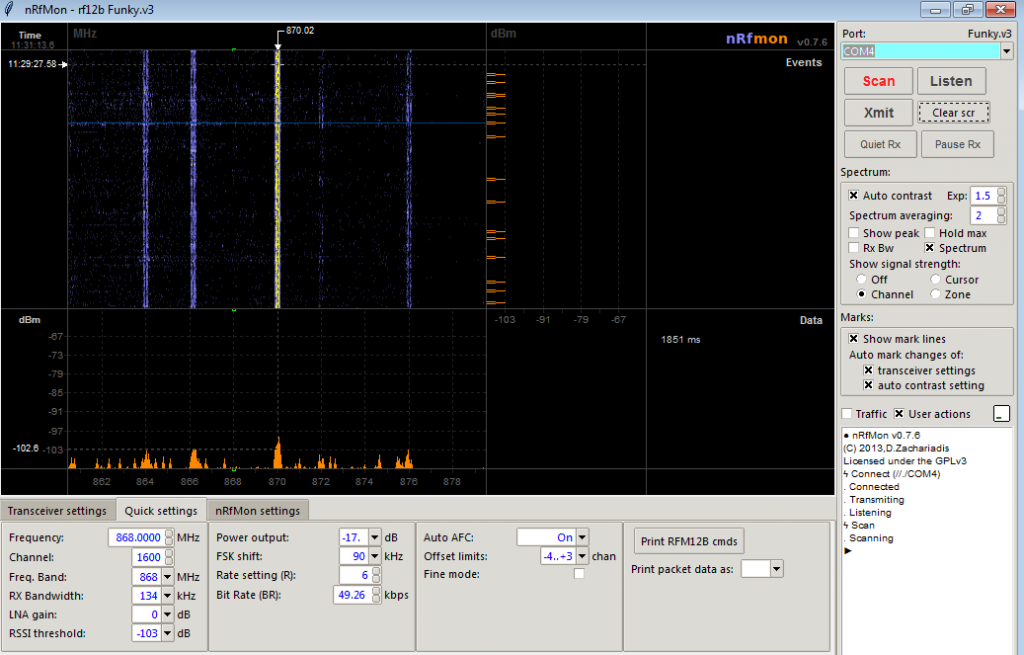Screen dimensions: 1024x655
Task: Adjust the Frequency spinner arrows
Action: point(169,537)
